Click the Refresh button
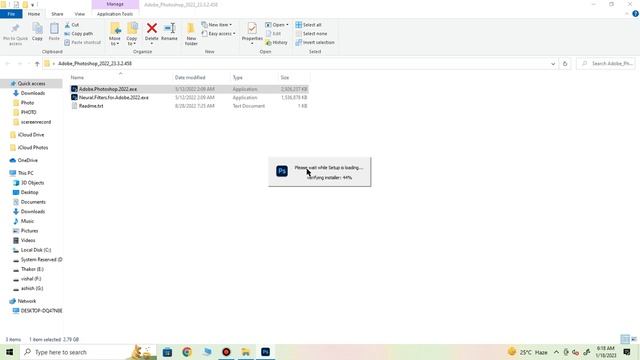This screenshot has width=640, height=360. pos(565,64)
